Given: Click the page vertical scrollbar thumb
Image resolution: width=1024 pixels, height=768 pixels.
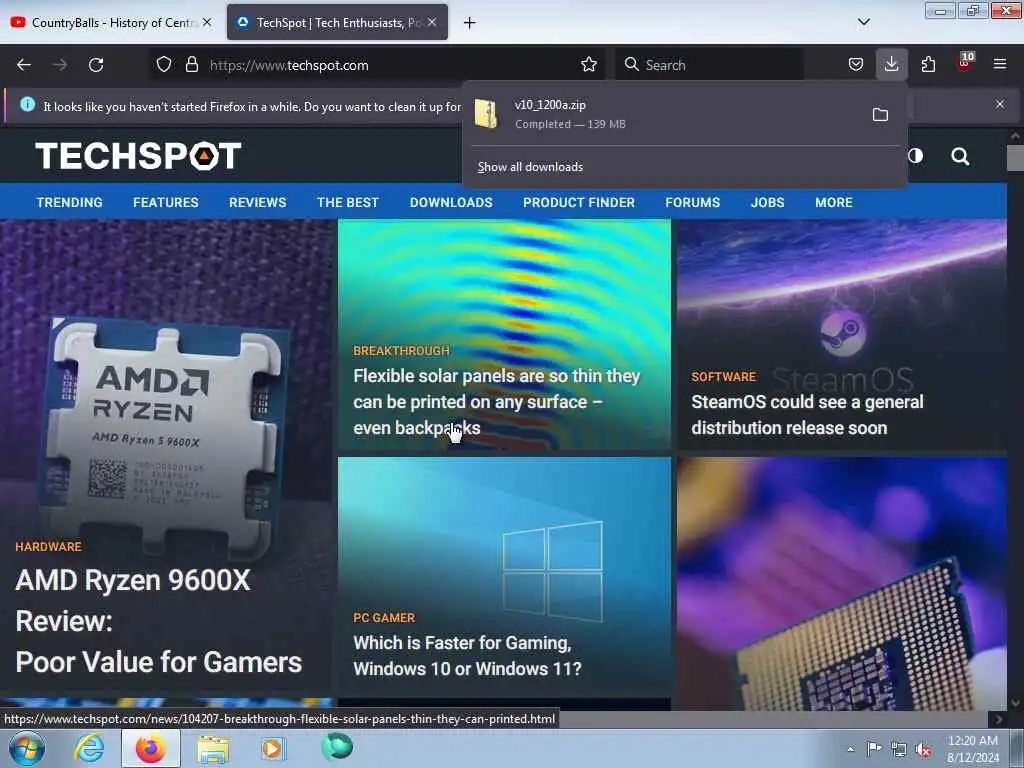Looking at the screenshot, I should (x=1015, y=158).
